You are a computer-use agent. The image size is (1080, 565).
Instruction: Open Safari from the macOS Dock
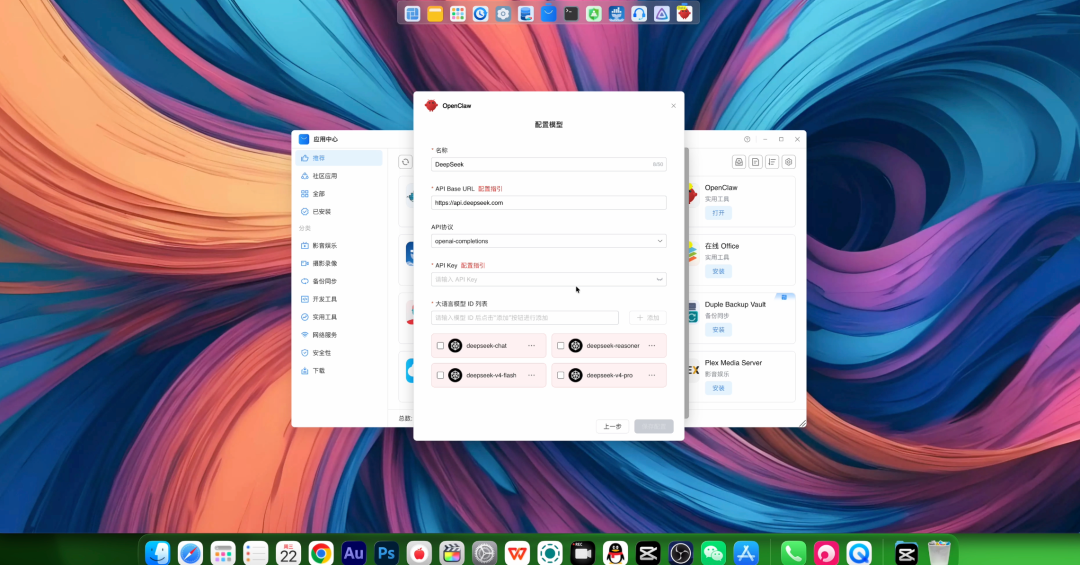click(x=190, y=553)
